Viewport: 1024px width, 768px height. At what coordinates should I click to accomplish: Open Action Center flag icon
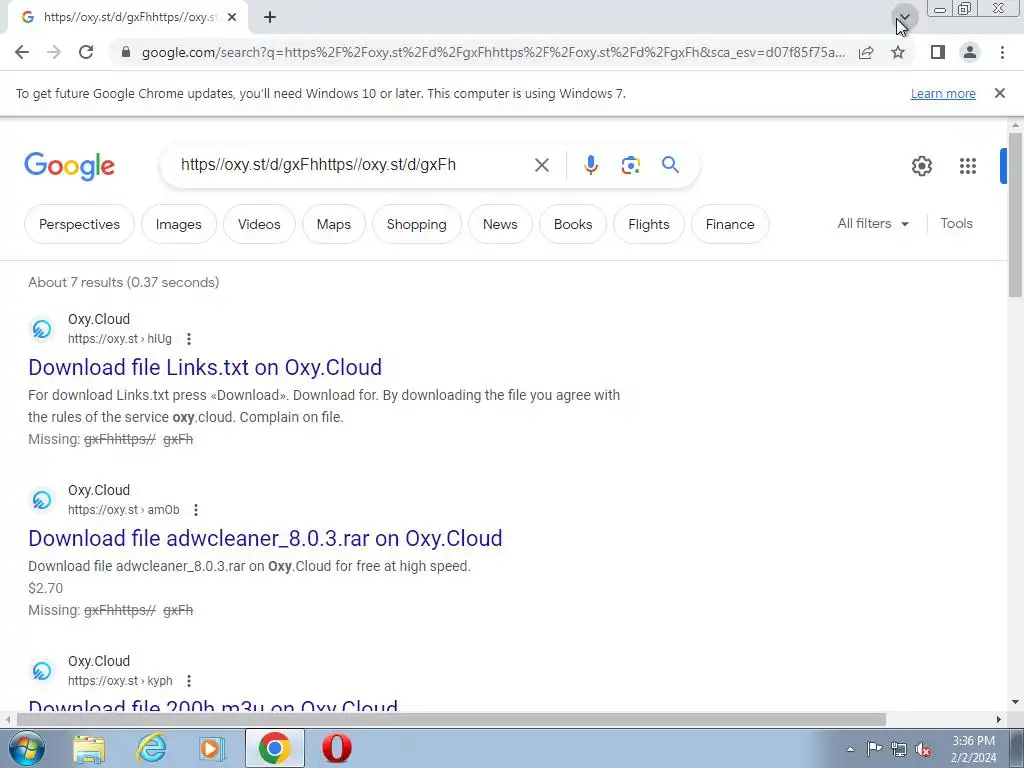click(874, 748)
